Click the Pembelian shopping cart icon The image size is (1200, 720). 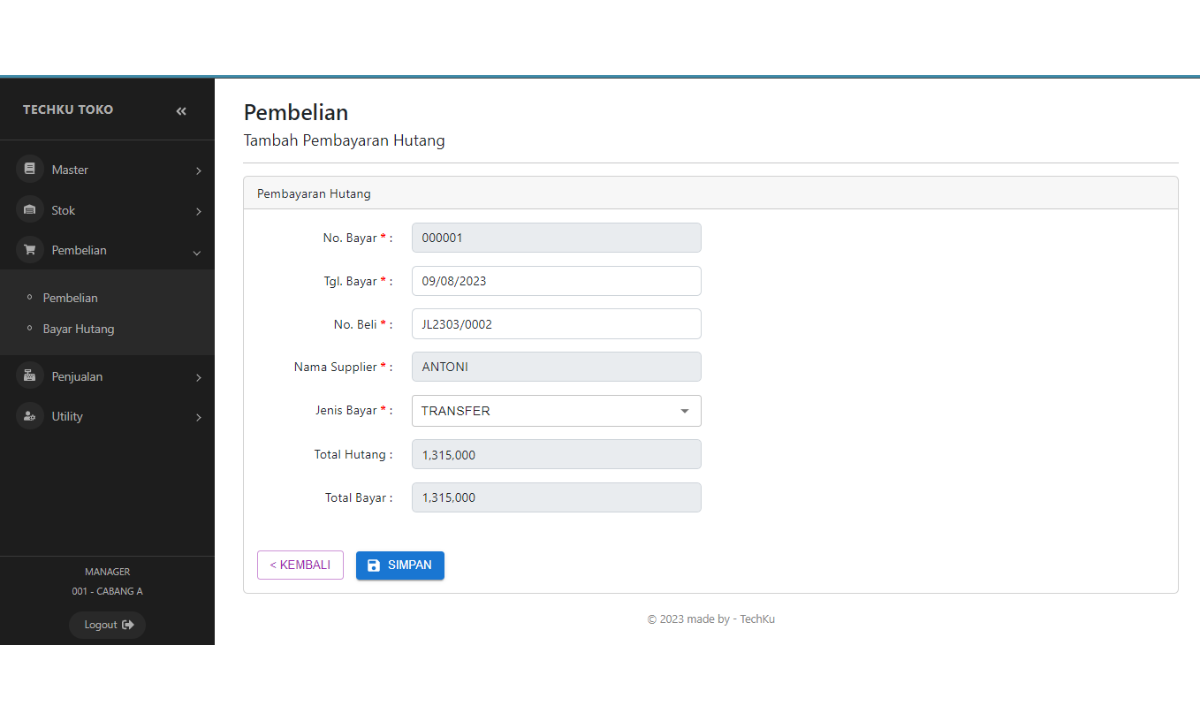click(x=30, y=250)
